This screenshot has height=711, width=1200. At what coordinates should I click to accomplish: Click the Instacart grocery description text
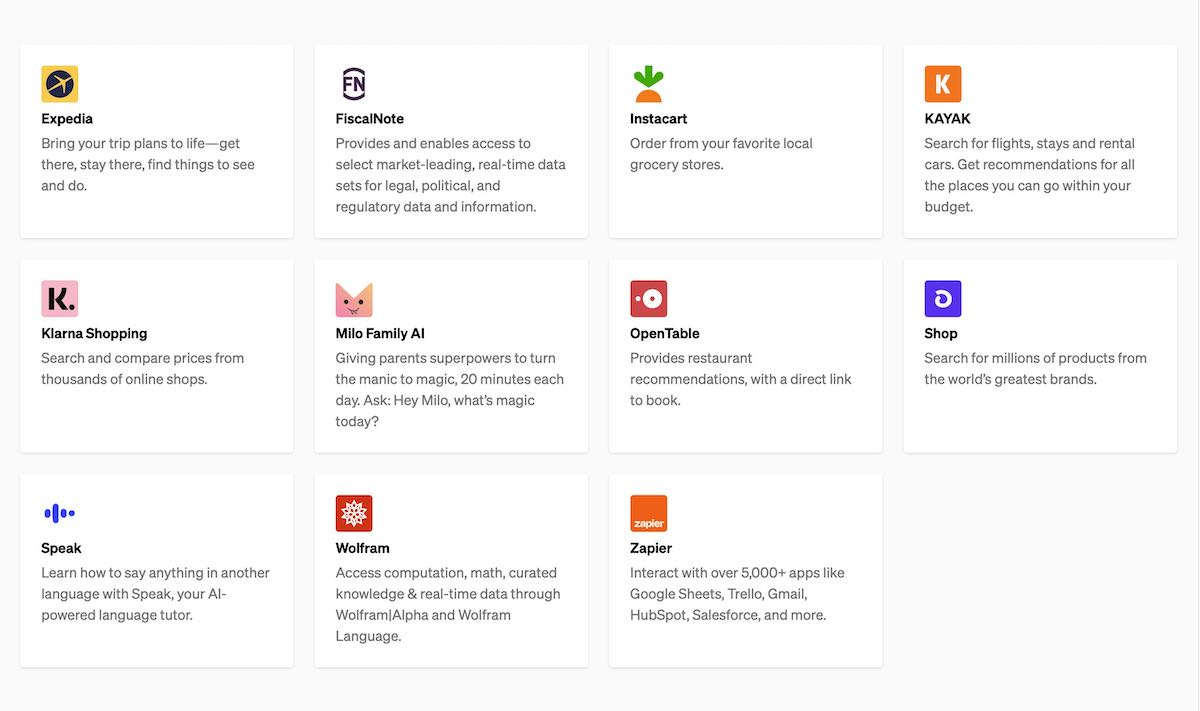click(720, 154)
